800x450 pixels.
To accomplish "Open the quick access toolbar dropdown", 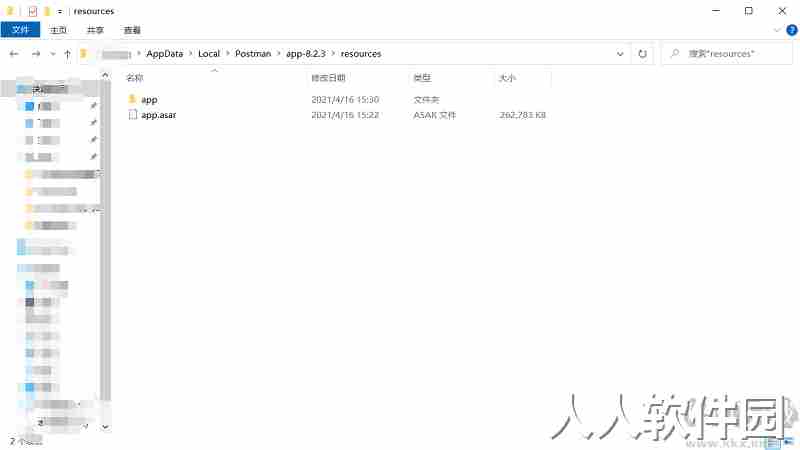I will tap(60, 11).
